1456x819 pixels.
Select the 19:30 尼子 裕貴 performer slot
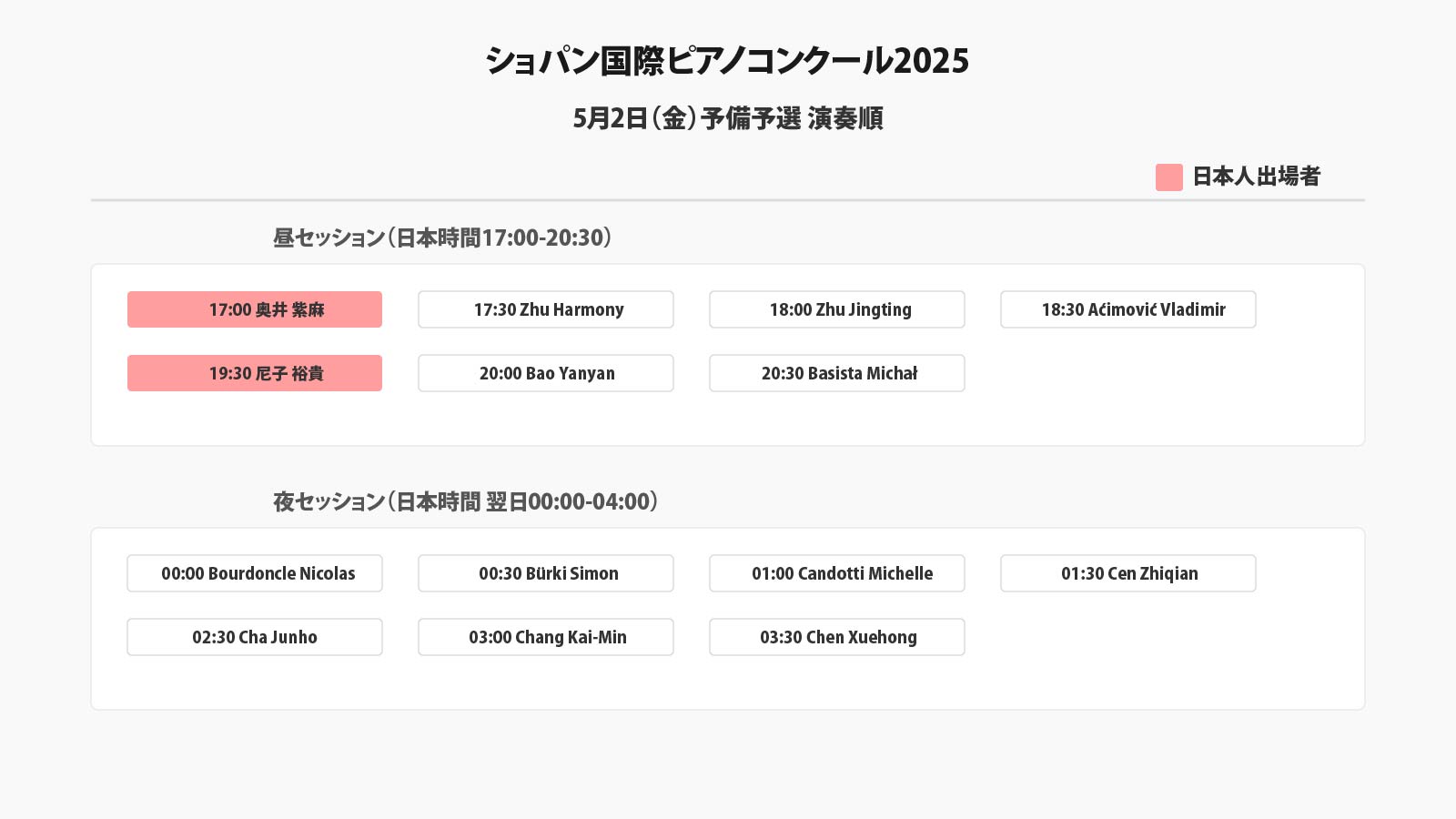(x=255, y=373)
